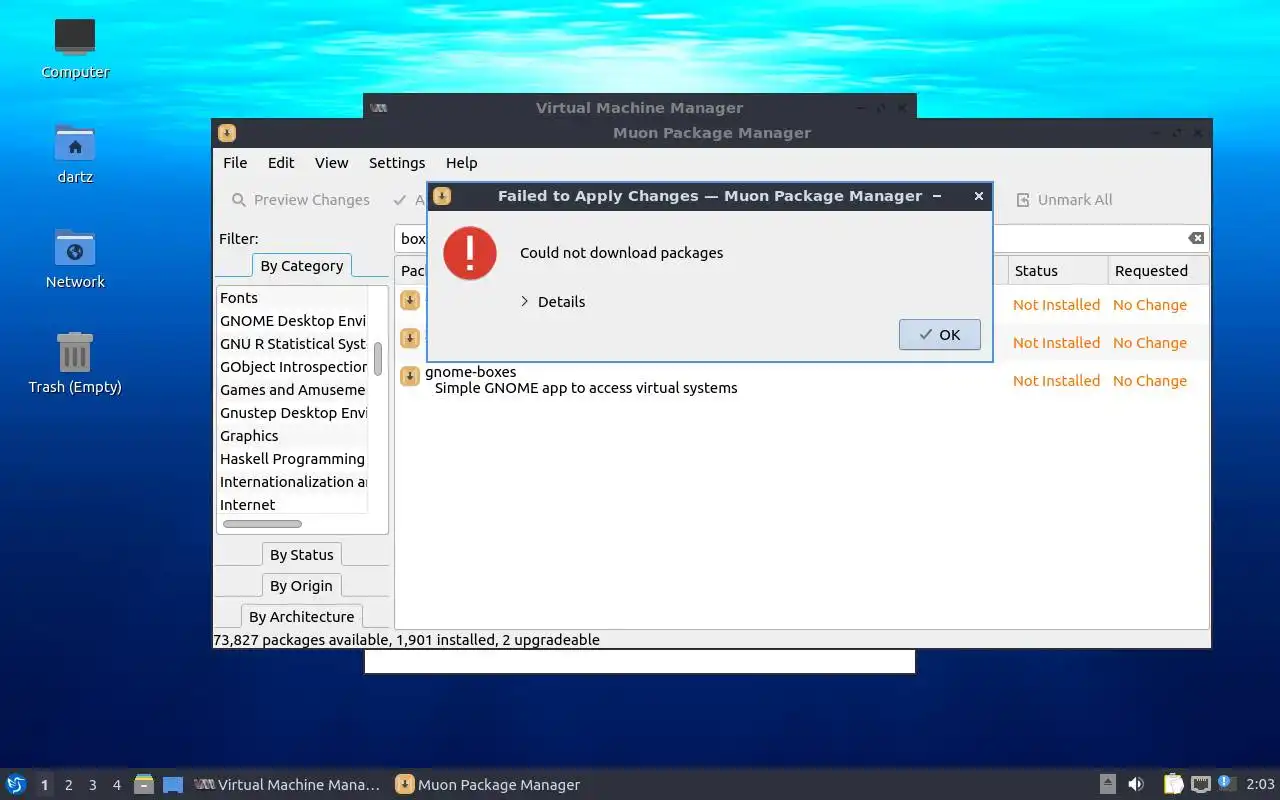
Task: Click the network tray icon
Action: (1200, 784)
